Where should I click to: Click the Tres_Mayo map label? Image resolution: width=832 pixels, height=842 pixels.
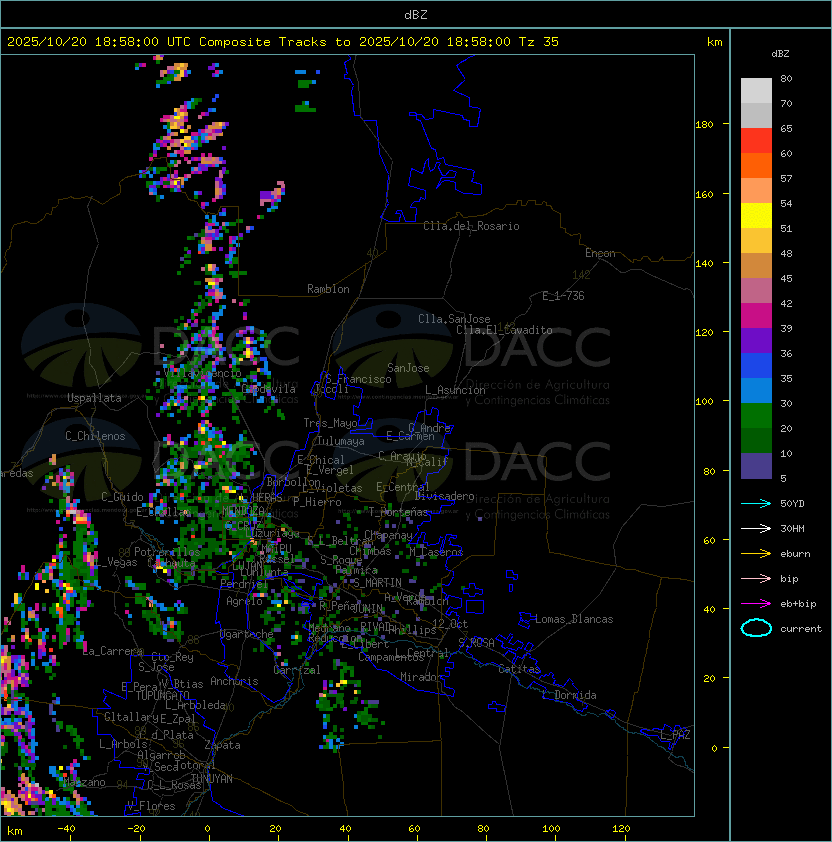pyautogui.click(x=330, y=423)
